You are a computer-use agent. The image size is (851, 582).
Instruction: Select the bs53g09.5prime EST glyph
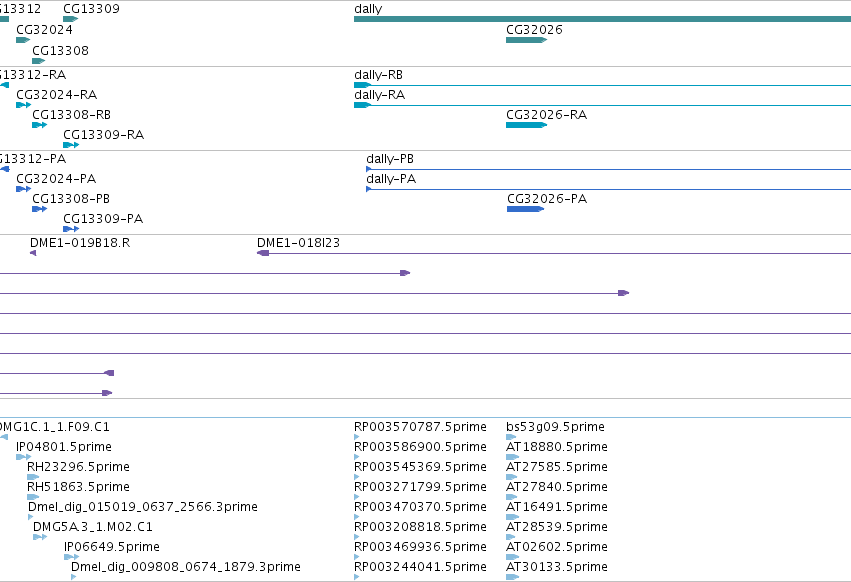tap(511, 436)
